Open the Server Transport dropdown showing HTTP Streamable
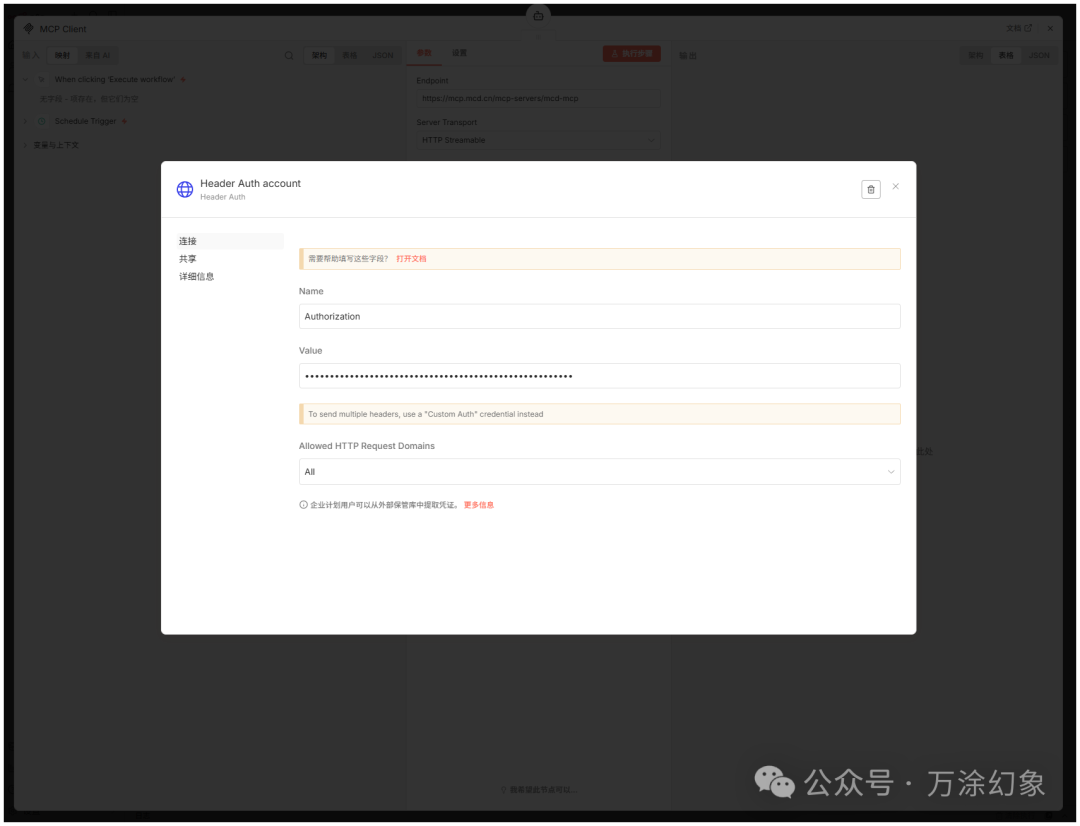This screenshot has height=826, width=1080. point(536,141)
